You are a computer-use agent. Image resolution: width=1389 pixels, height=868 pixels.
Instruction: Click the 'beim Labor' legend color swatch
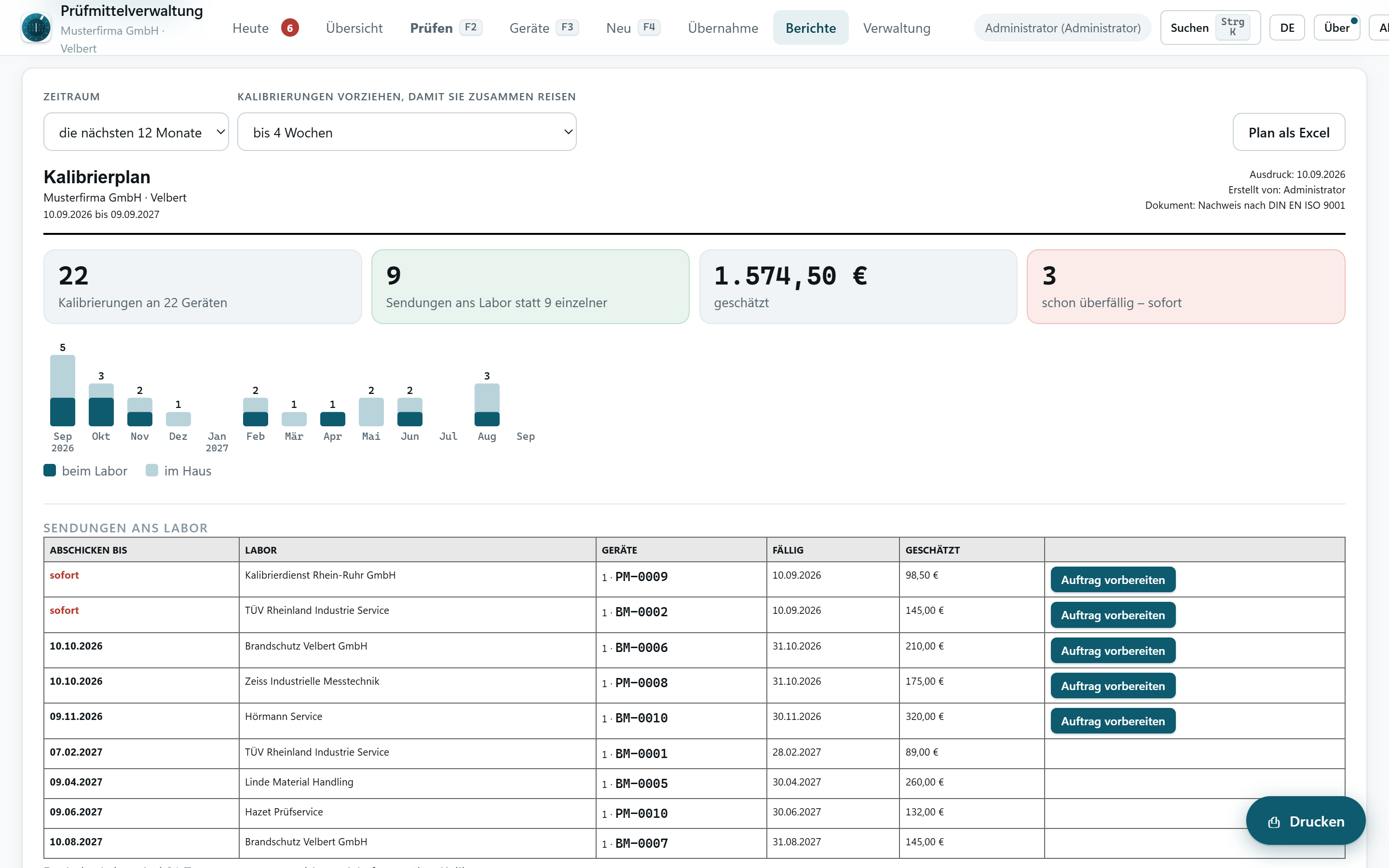[50, 471]
